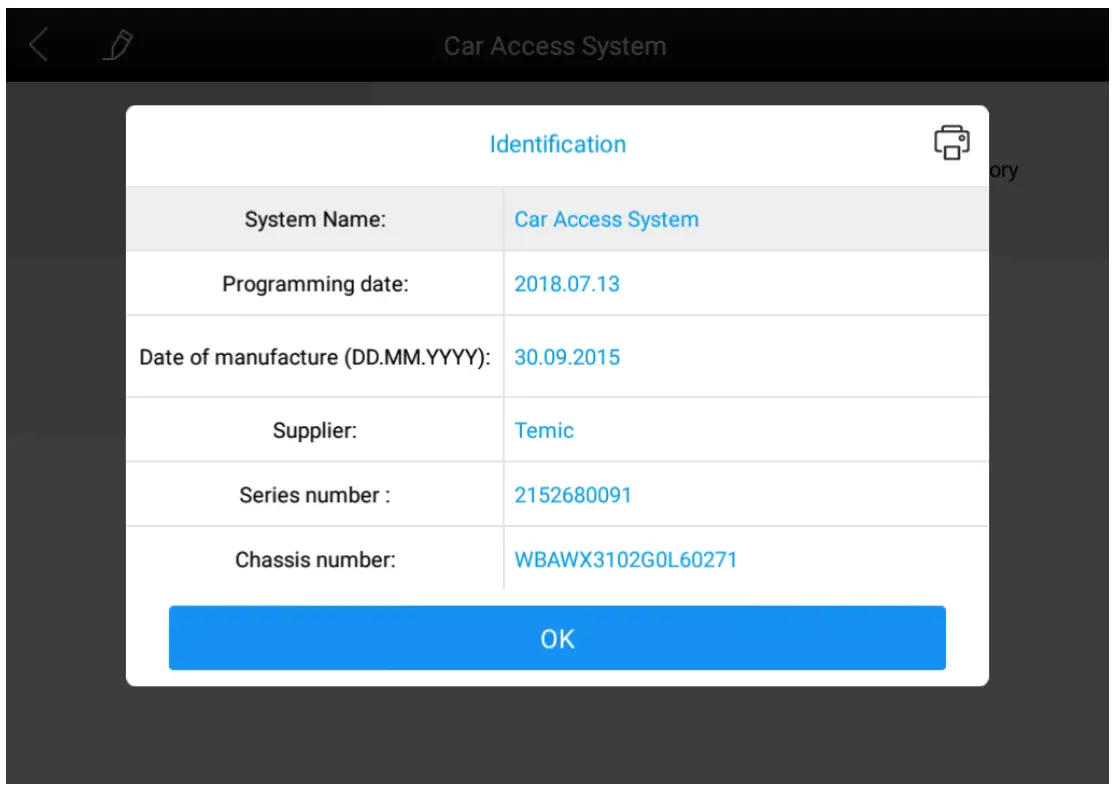Tap the edit pen symbol in dark header
Viewport: 1114px width, 790px height.
click(117, 44)
